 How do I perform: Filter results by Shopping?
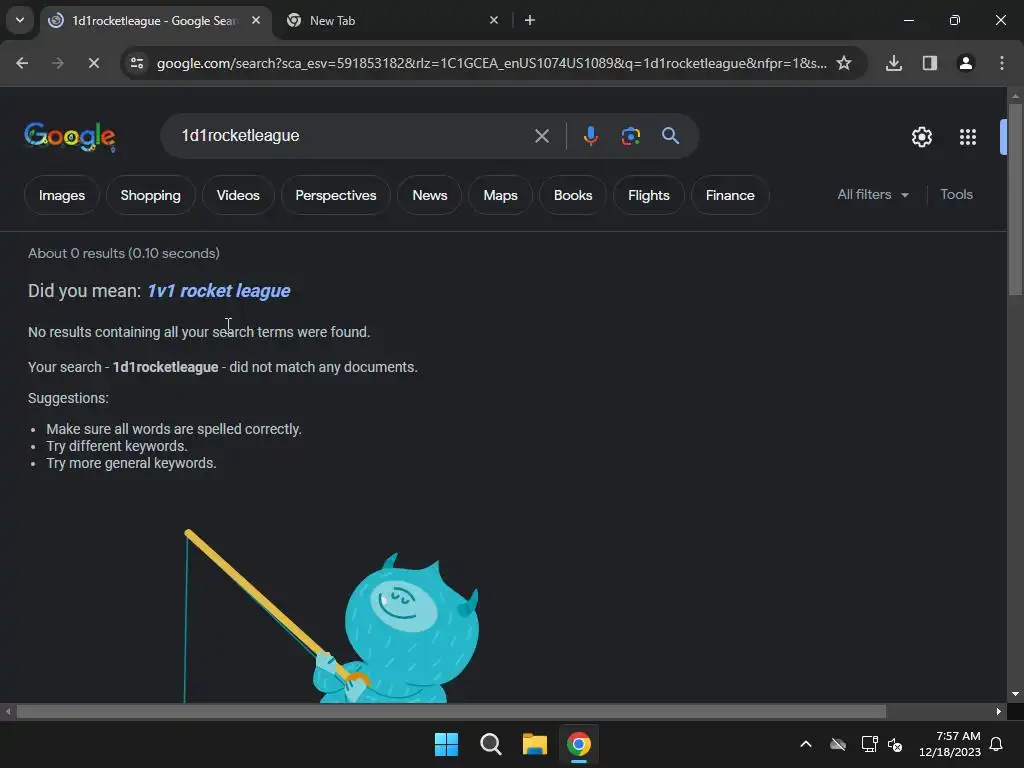click(x=150, y=195)
